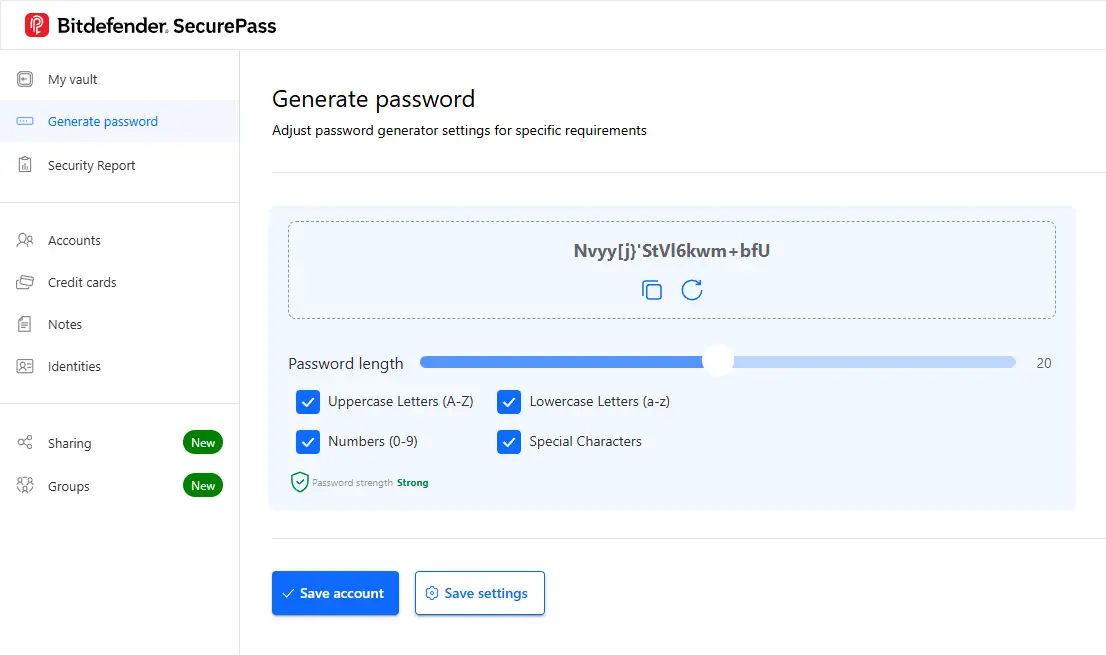Adjust the Password length slider

click(x=717, y=363)
